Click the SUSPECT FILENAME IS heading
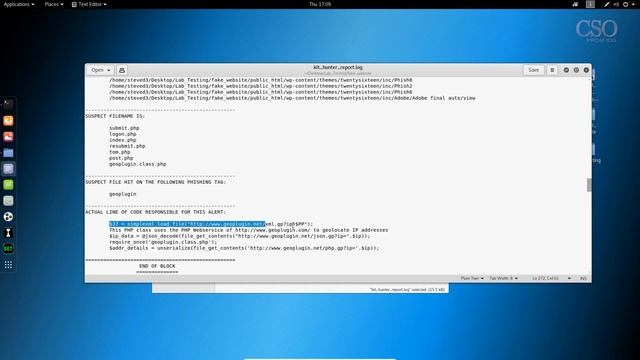 [115, 116]
